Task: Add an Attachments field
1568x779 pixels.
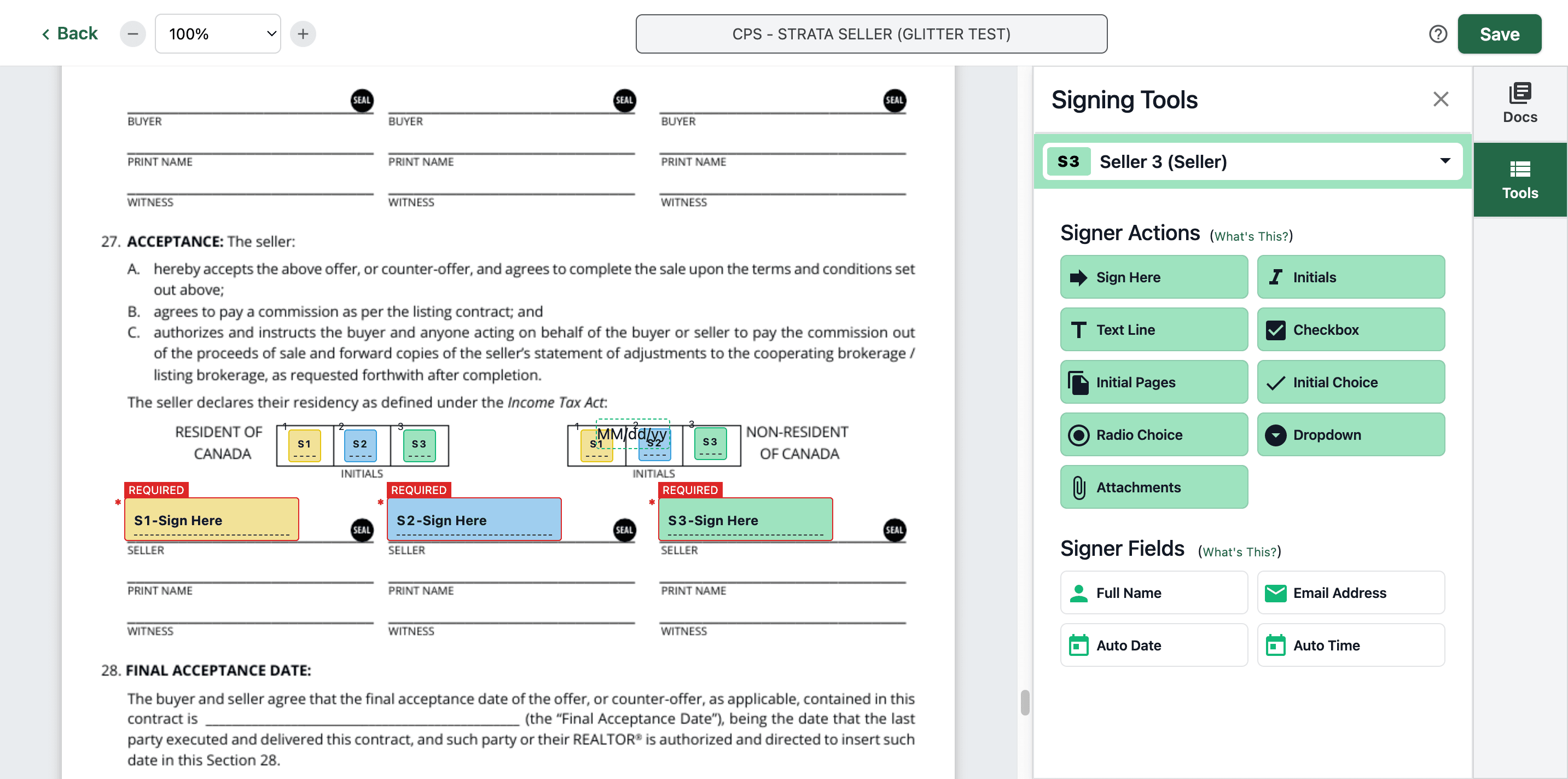Action: click(1153, 487)
